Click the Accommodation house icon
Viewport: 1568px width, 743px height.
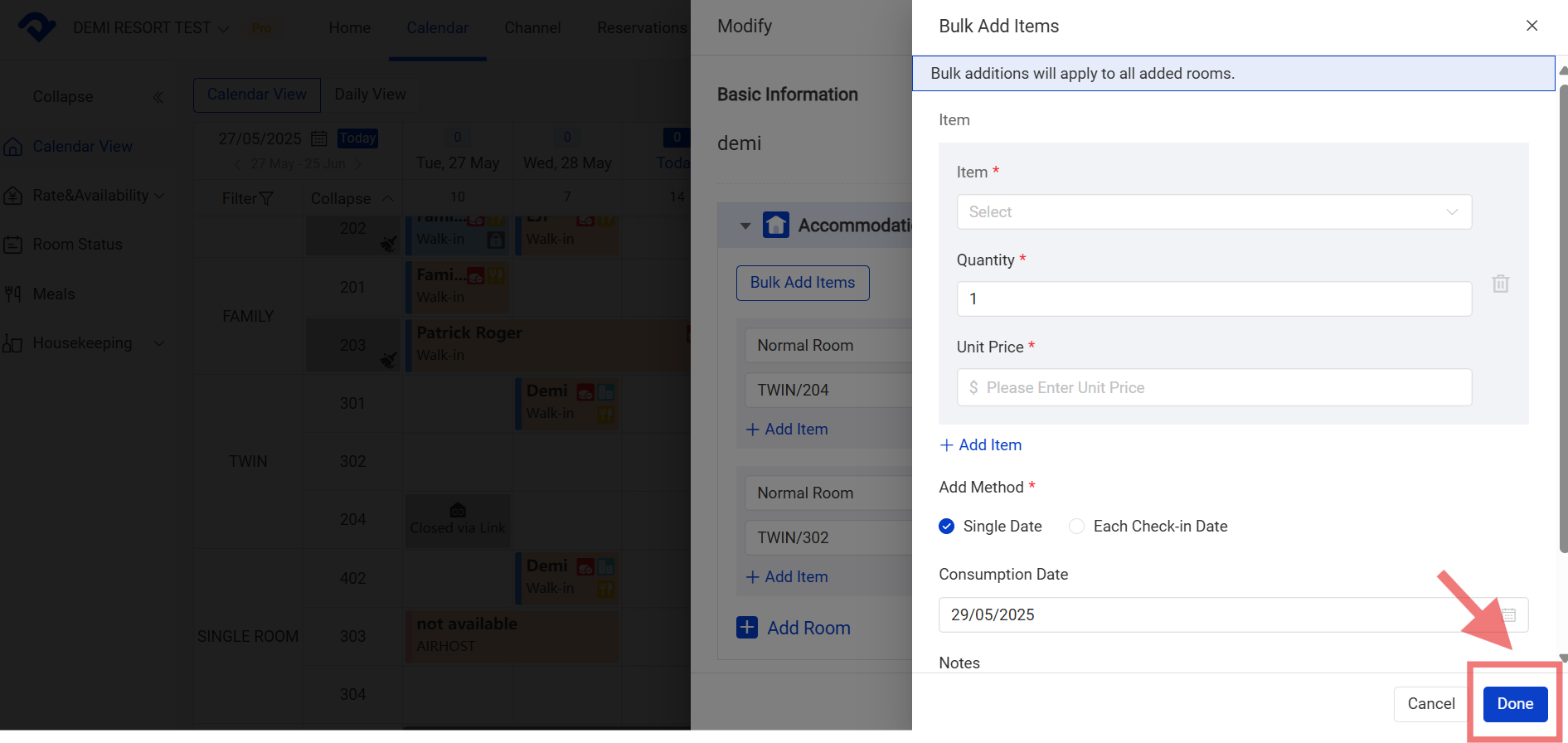coord(775,225)
